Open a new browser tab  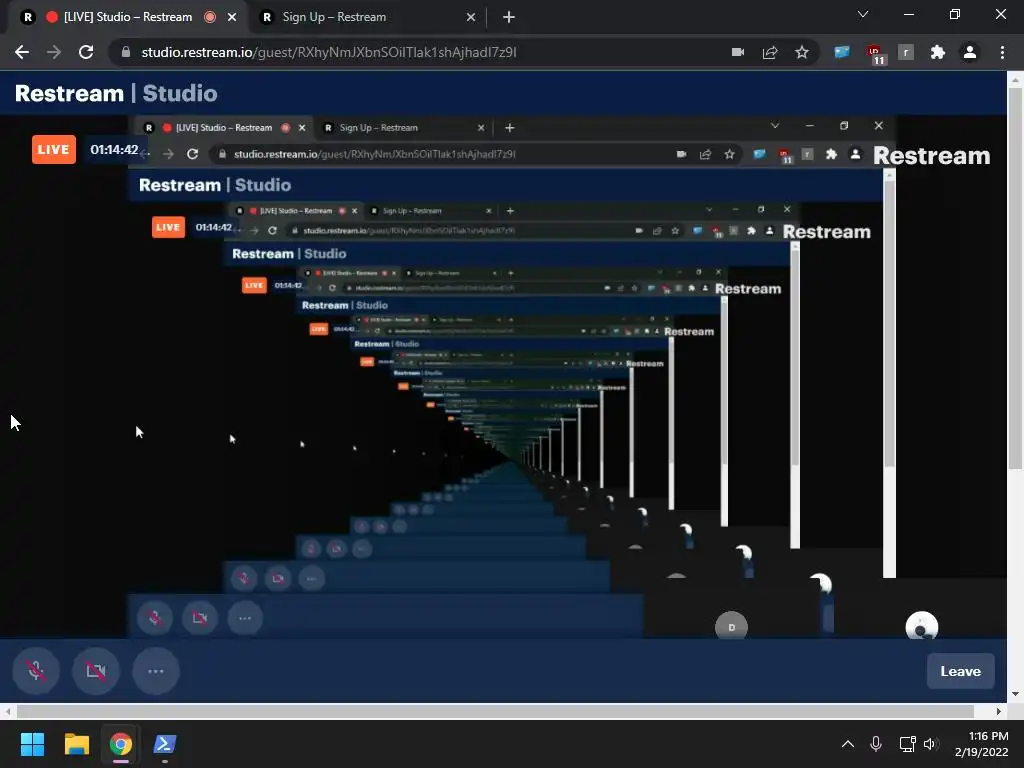(509, 17)
